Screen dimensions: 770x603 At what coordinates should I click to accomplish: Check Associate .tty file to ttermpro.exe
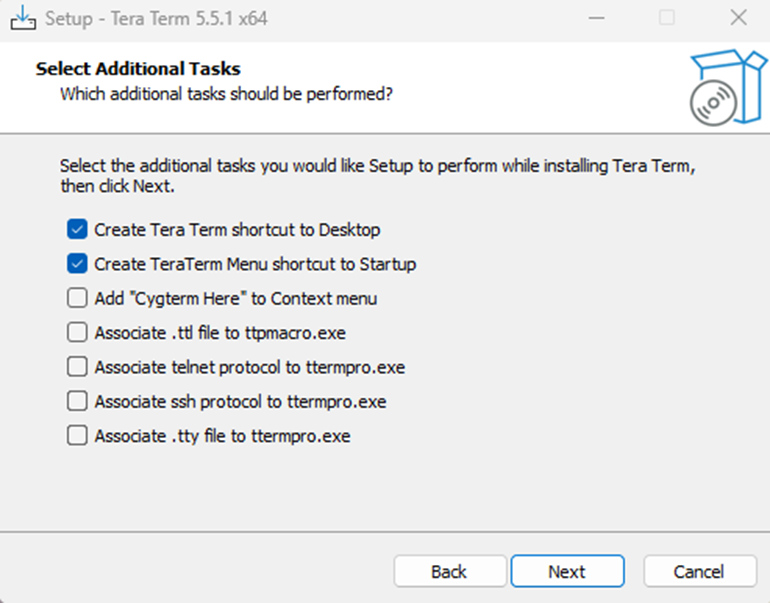coord(77,436)
